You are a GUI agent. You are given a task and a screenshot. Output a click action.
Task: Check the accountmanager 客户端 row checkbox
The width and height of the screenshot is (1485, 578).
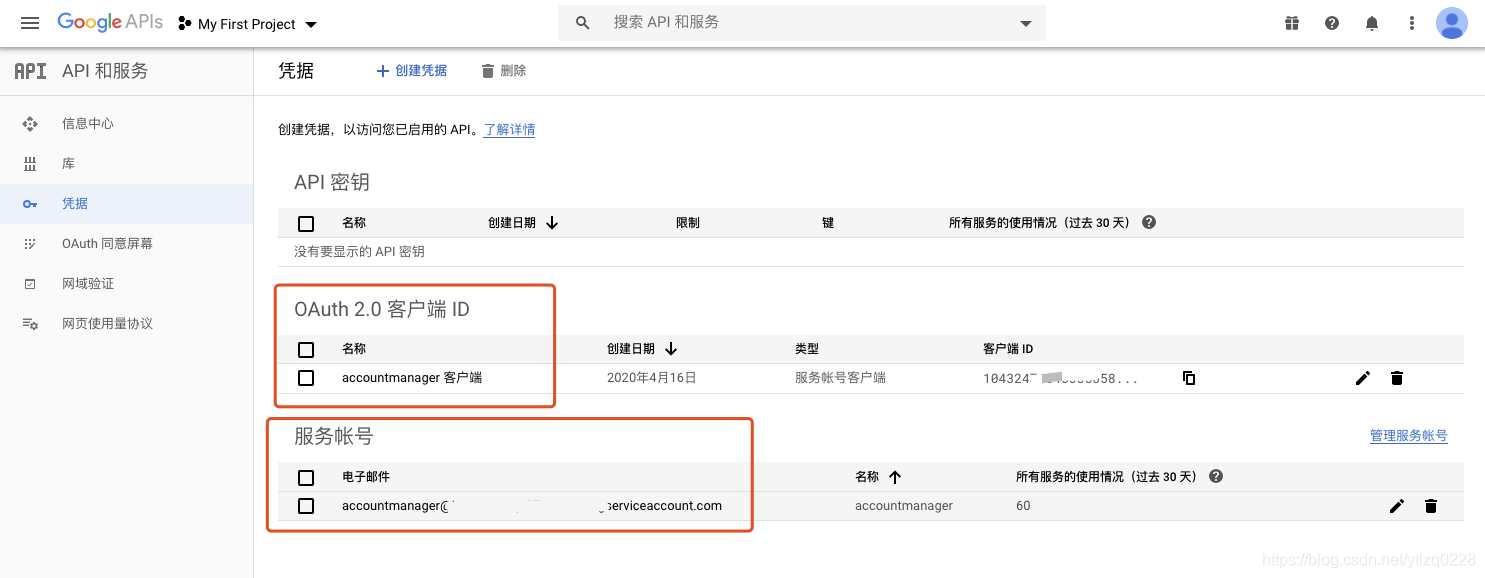coord(306,378)
